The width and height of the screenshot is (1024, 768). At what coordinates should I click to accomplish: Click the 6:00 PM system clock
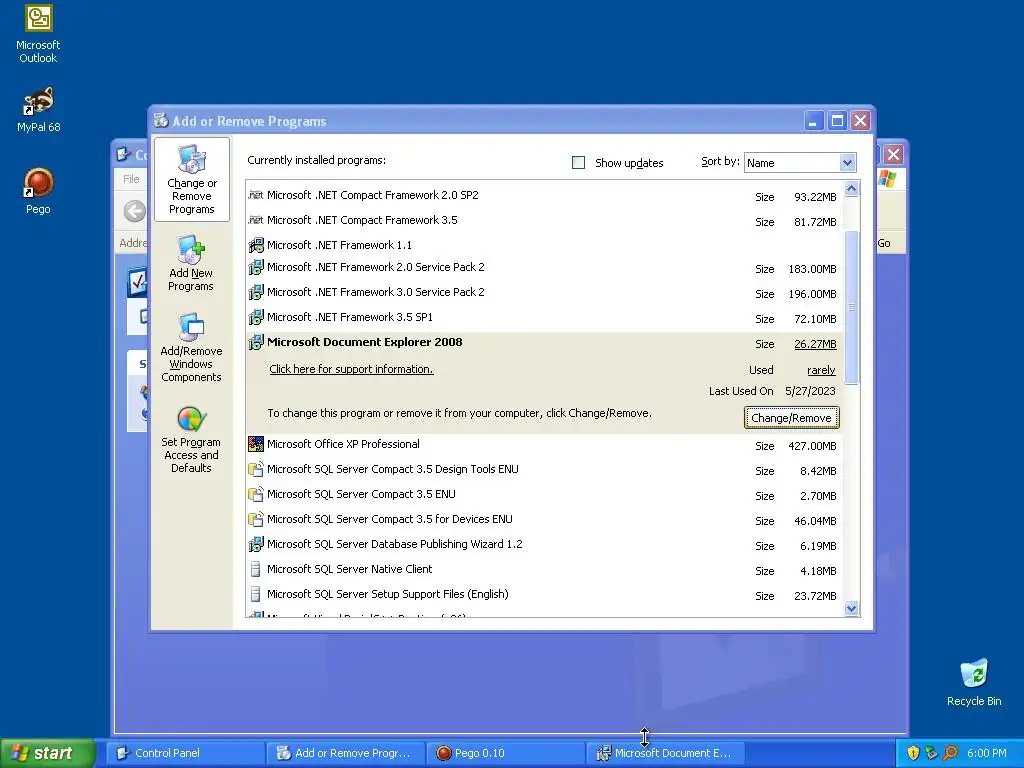(x=986, y=753)
